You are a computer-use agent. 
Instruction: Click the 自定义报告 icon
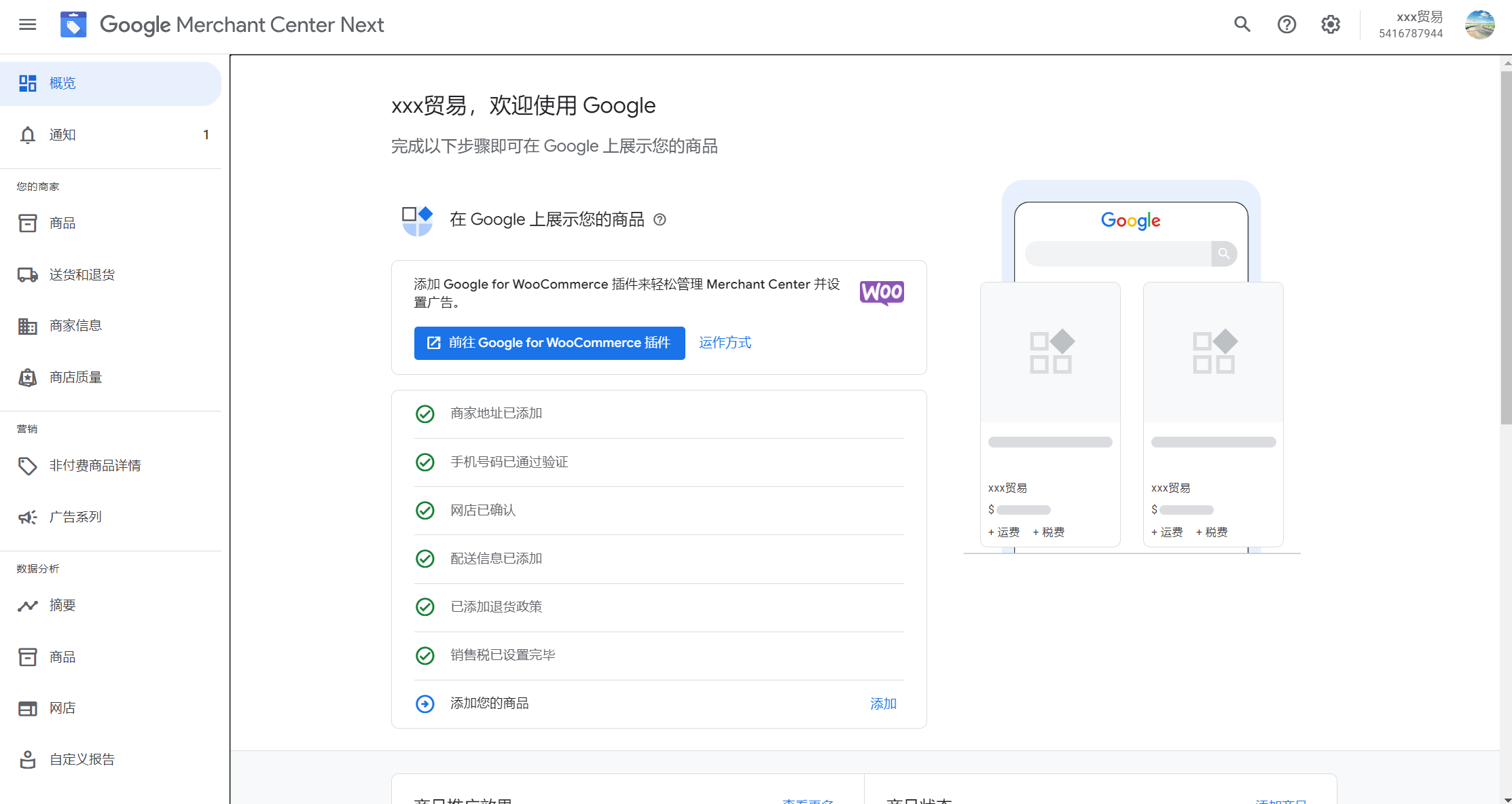pos(28,760)
